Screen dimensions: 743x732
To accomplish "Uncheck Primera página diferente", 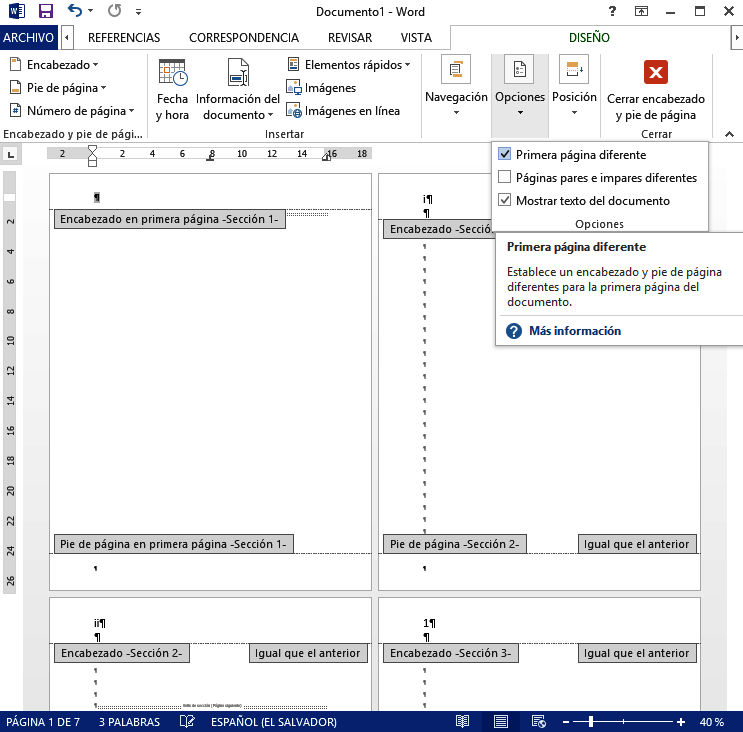I will click(505, 155).
